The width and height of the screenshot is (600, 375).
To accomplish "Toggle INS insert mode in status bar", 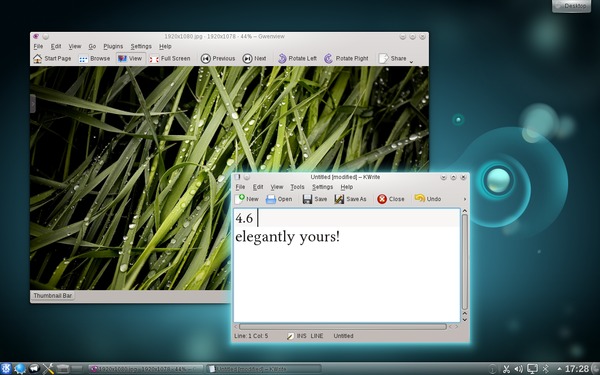I will pos(301,336).
